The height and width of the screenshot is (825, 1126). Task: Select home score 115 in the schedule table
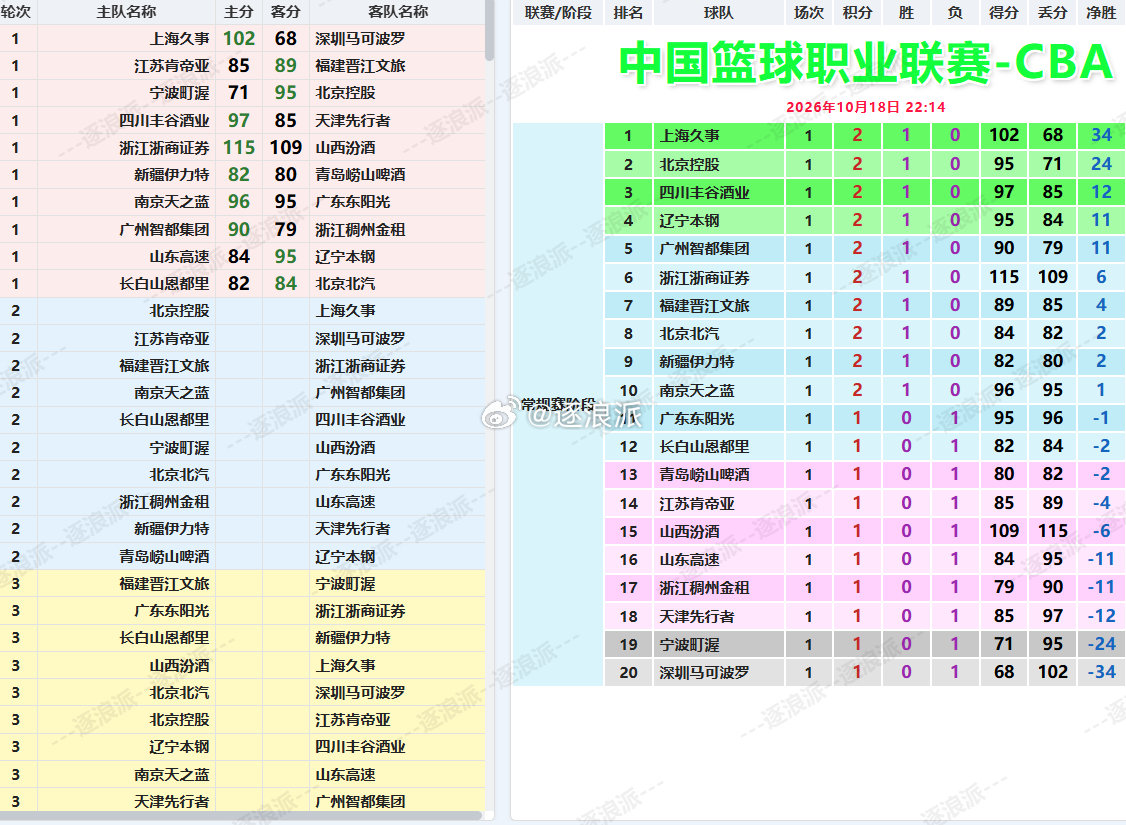click(238, 148)
